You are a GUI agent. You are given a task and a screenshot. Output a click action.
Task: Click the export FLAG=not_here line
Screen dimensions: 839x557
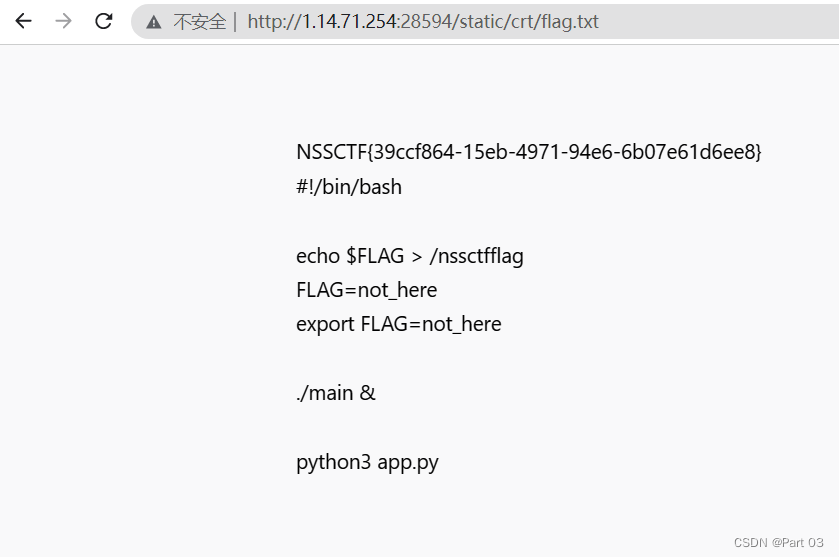399,324
